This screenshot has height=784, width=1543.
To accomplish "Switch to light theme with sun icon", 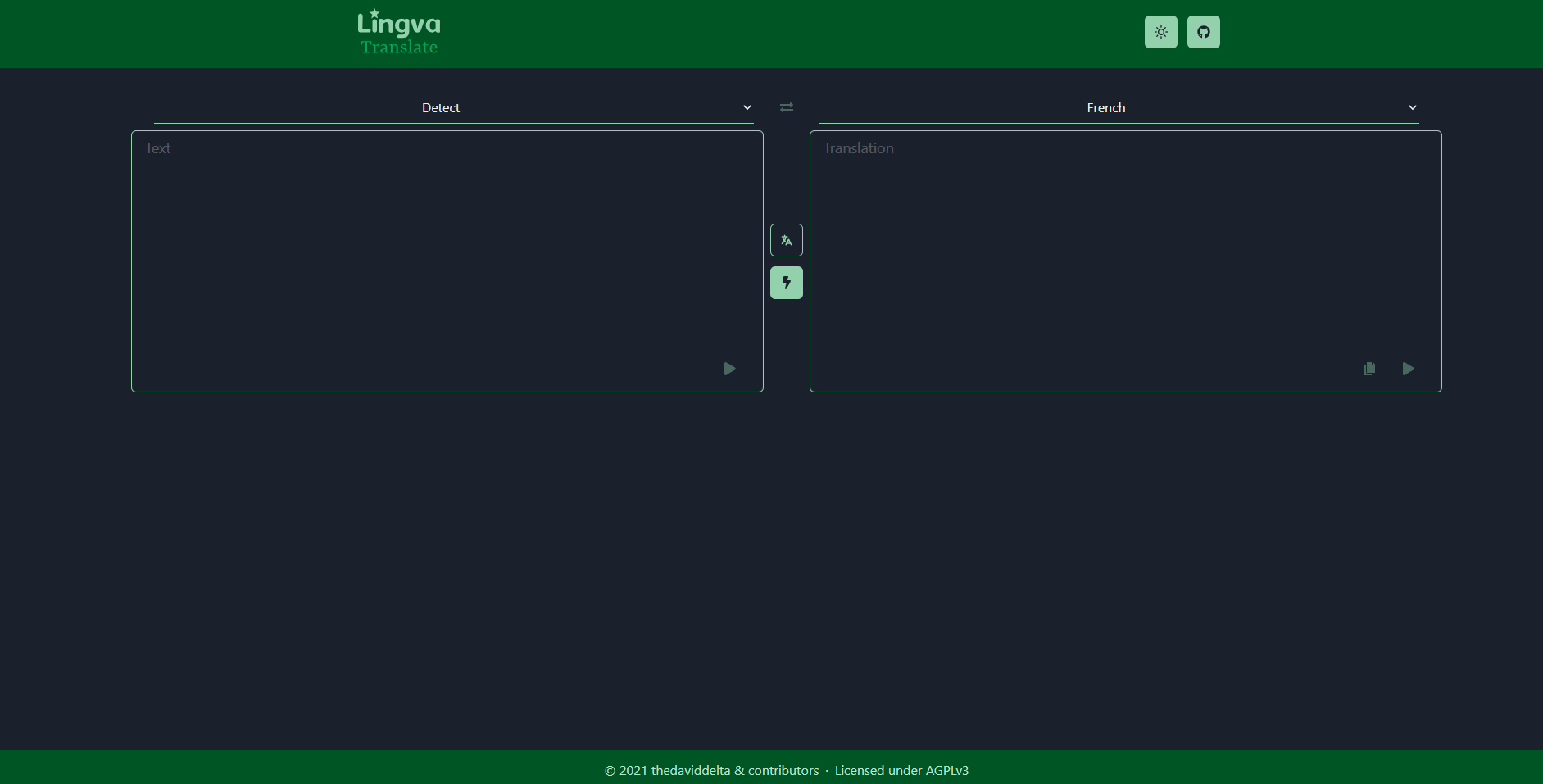I will (x=1160, y=32).
